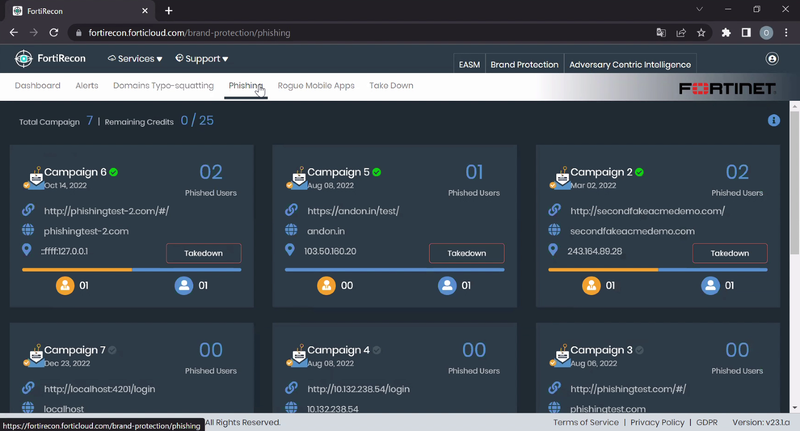800x431 pixels.
Task: Go to the Take Down tab
Action: [x=391, y=86]
